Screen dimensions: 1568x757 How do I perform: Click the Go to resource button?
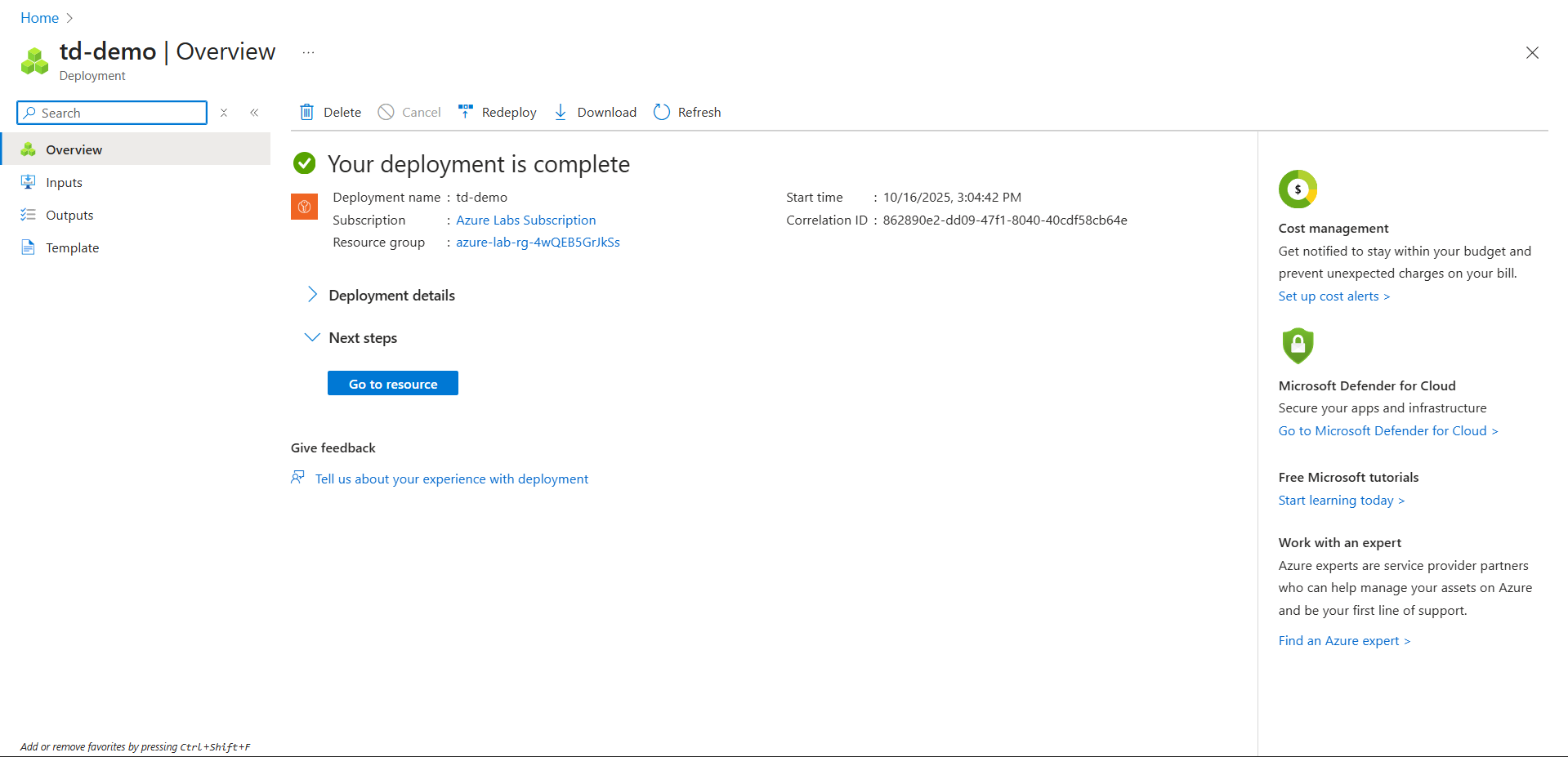392,383
